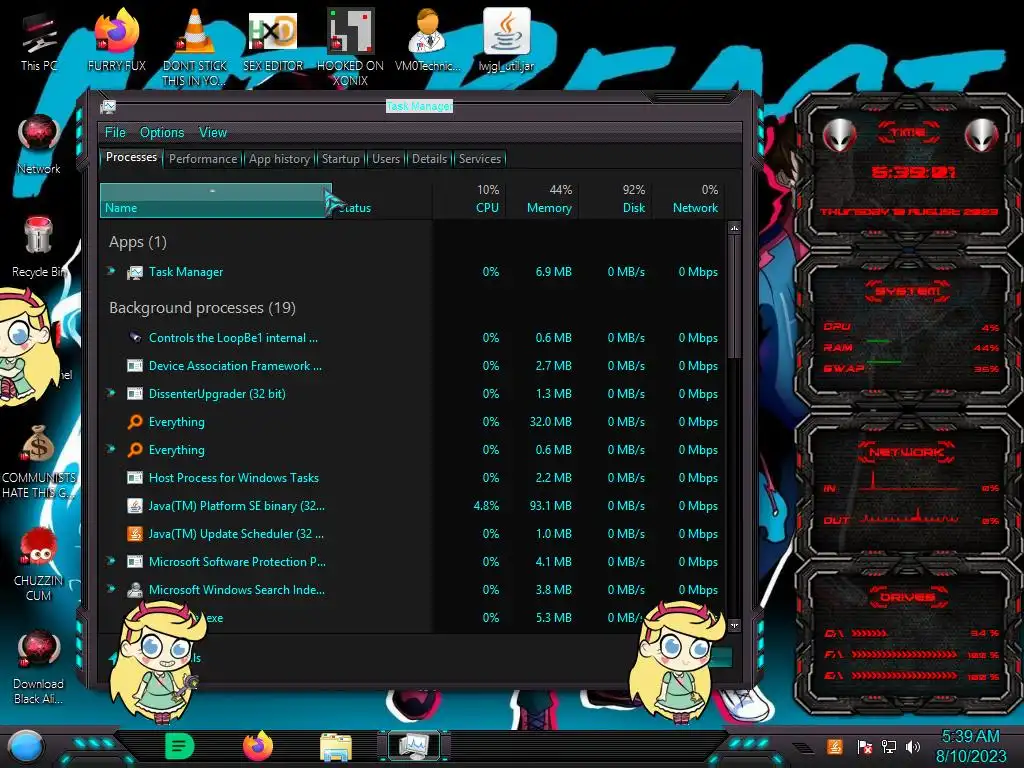
Task: Open the HxD SEX EDITOR shortcut
Action: [272, 40]
